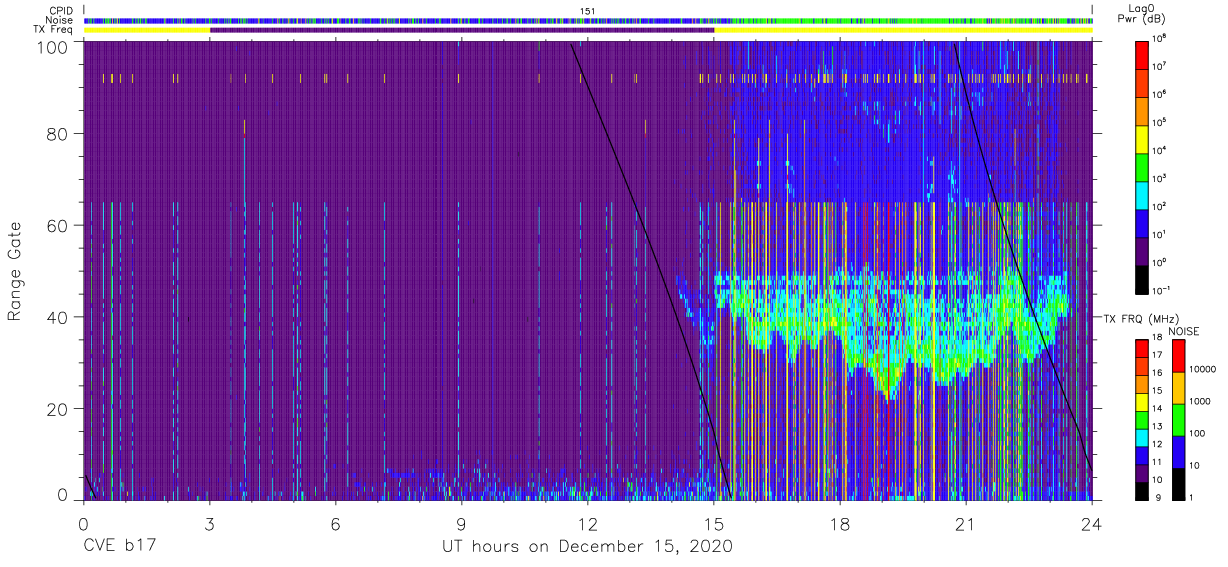1228x567 pixels.
Task: Click the multicolored Noise strip above the plot
Action: pyautogui.click(x=588, y=20)
